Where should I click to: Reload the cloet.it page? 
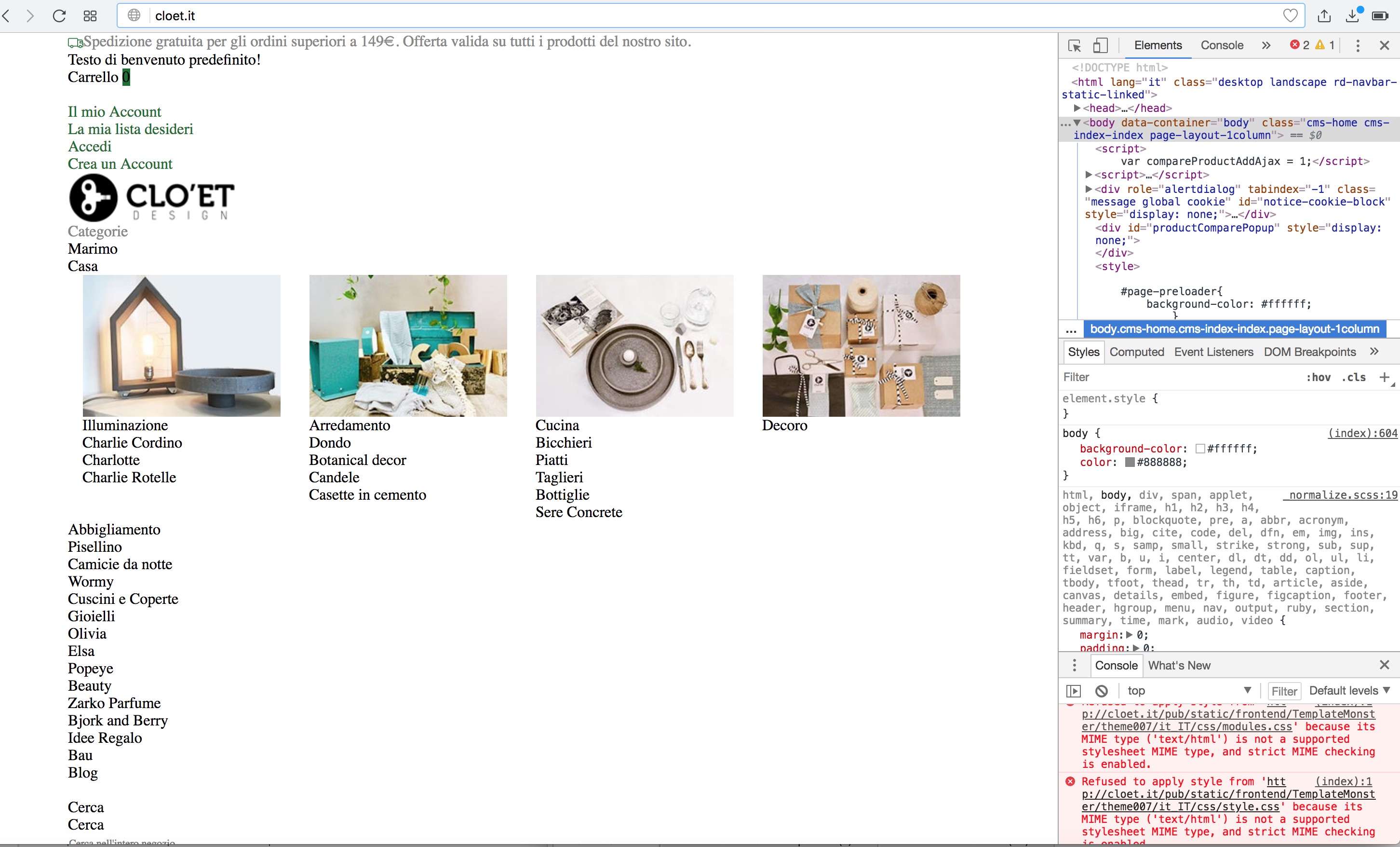coord(58,15)
